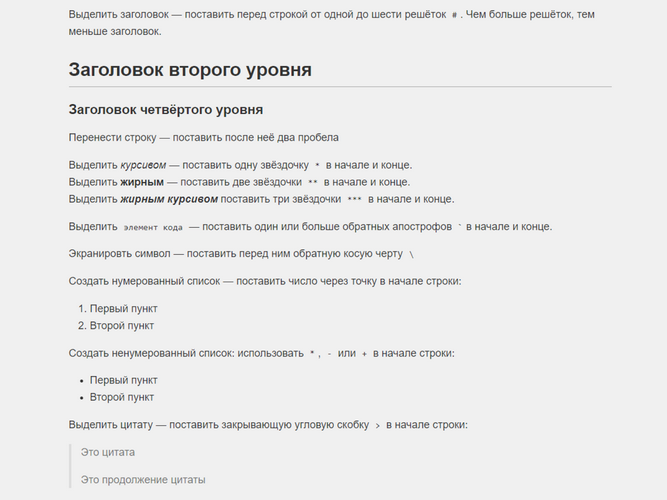The height and width of the screenshot is (500, 667).
Task: Click the heading "Заголовок второго уровня"
Action: (x=190, y=70)
